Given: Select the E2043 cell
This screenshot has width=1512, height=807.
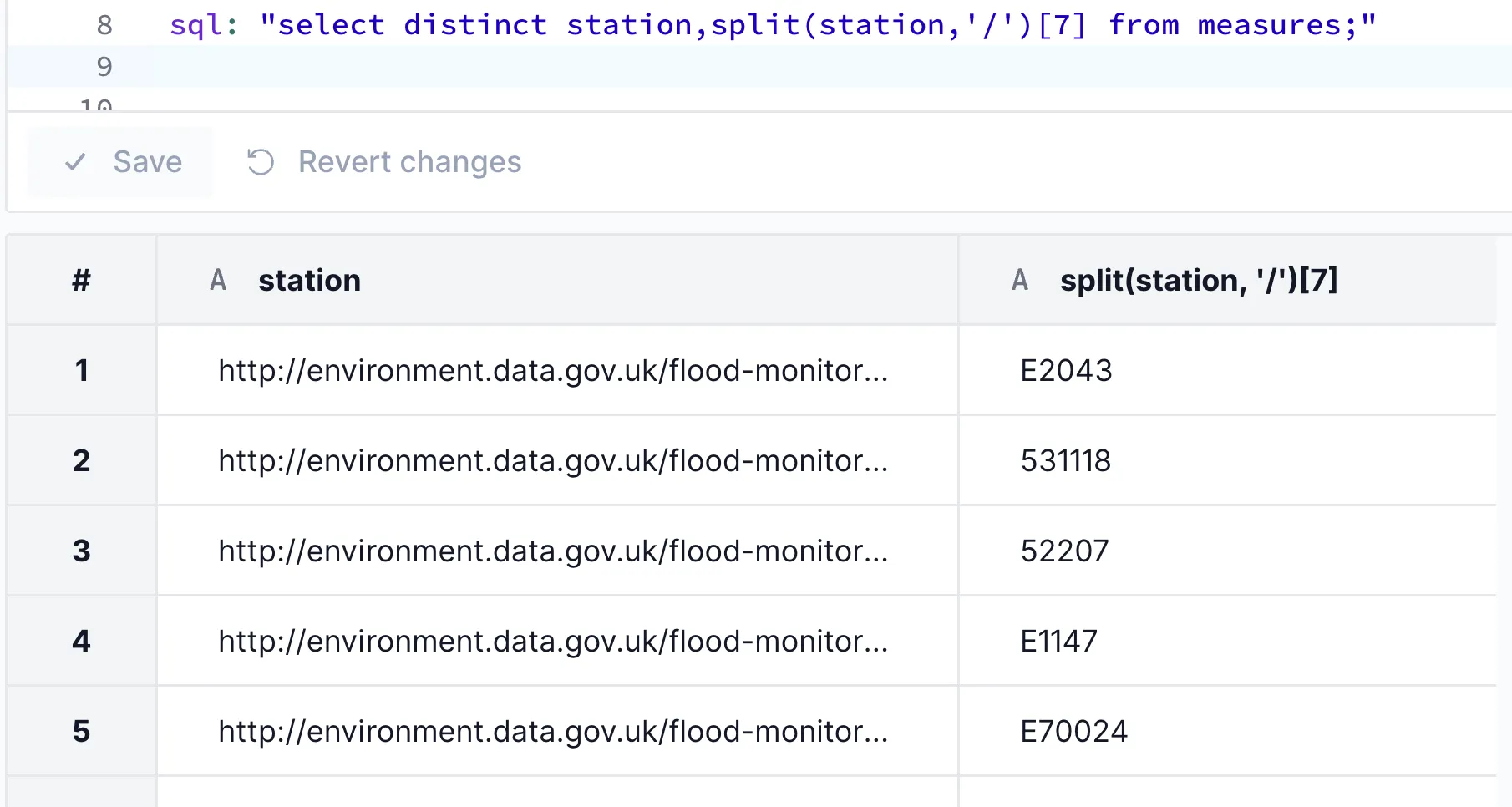Looking at the screenshot, I should coord(1066,370).
